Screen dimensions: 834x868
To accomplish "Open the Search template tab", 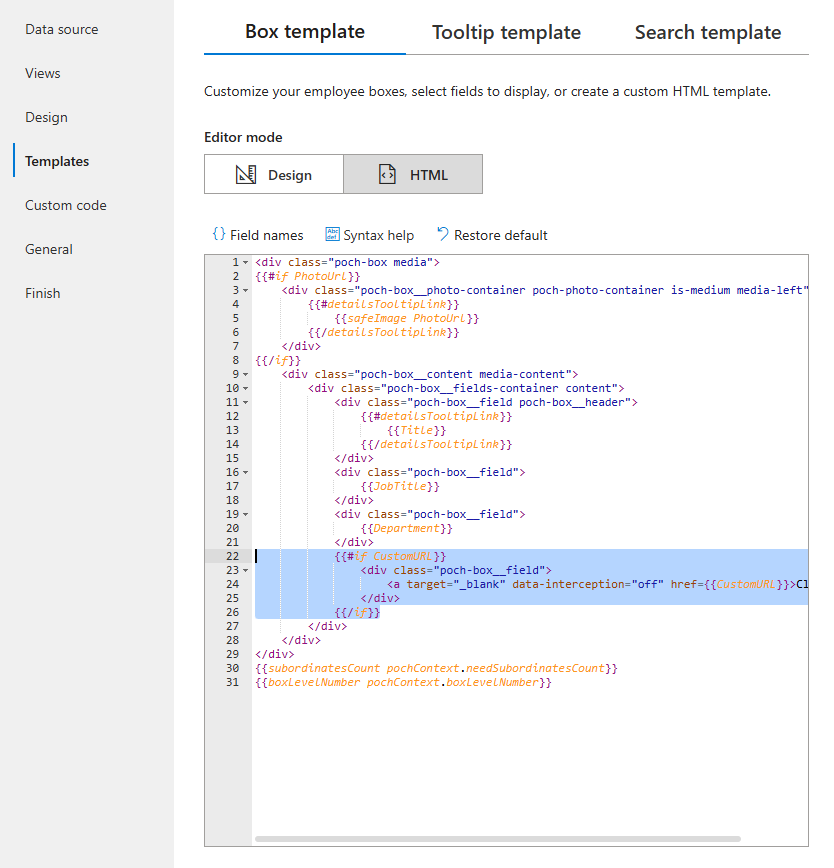I will (707, 32).
